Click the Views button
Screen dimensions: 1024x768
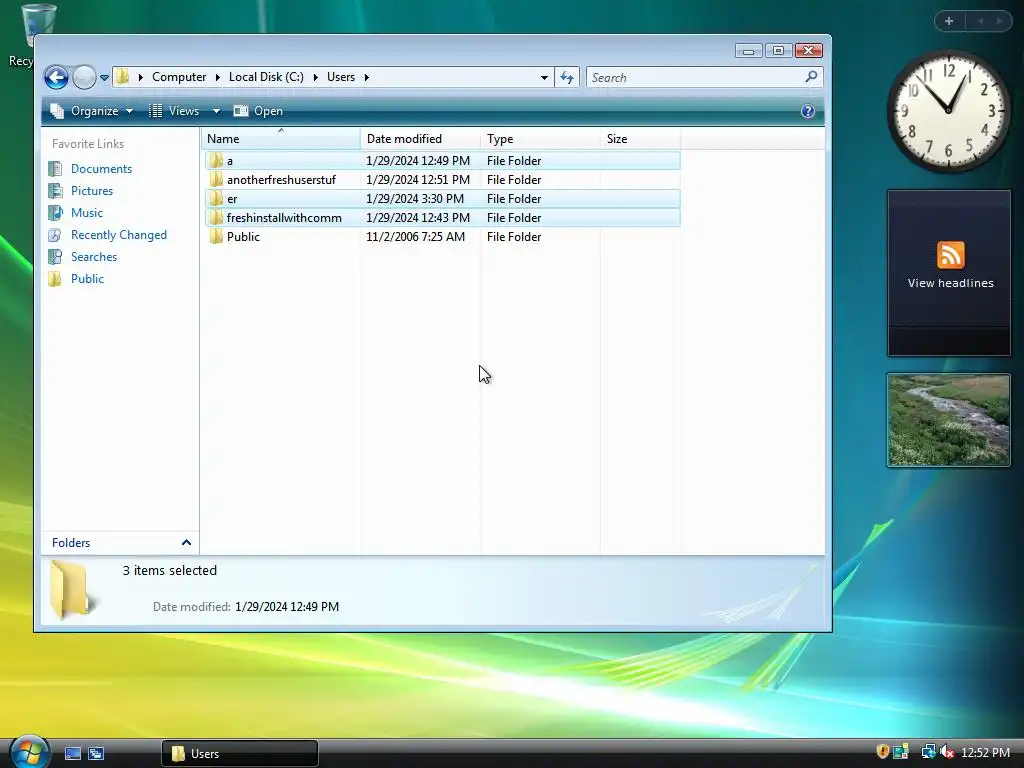174,111
